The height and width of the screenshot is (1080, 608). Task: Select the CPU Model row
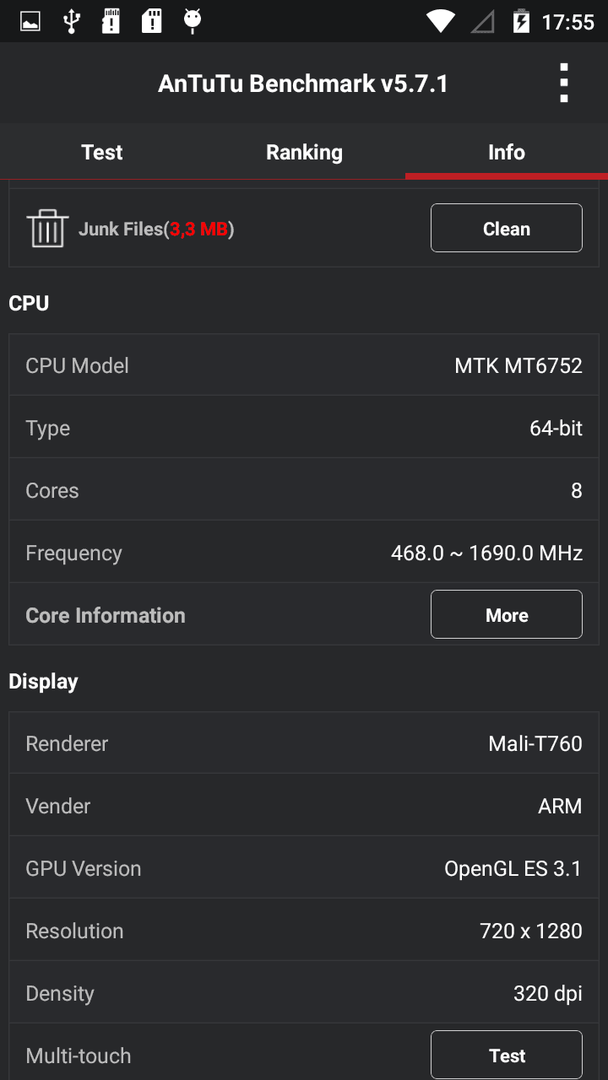pos(304,365)
